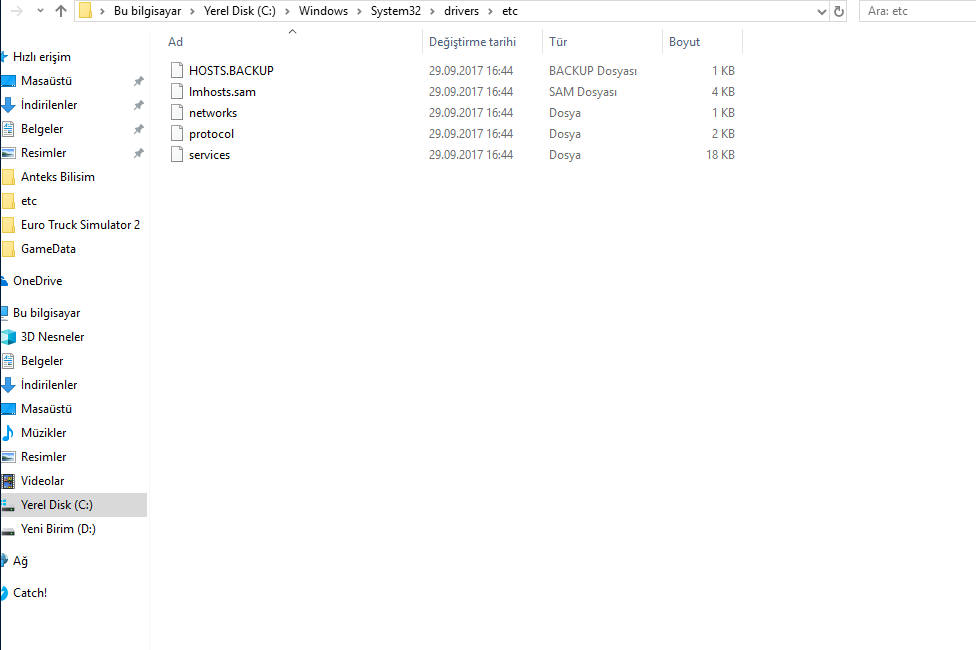This screenshot has height=650, width=976.
Task: Expand the address bar history dropdown
Action: [821, 11]
